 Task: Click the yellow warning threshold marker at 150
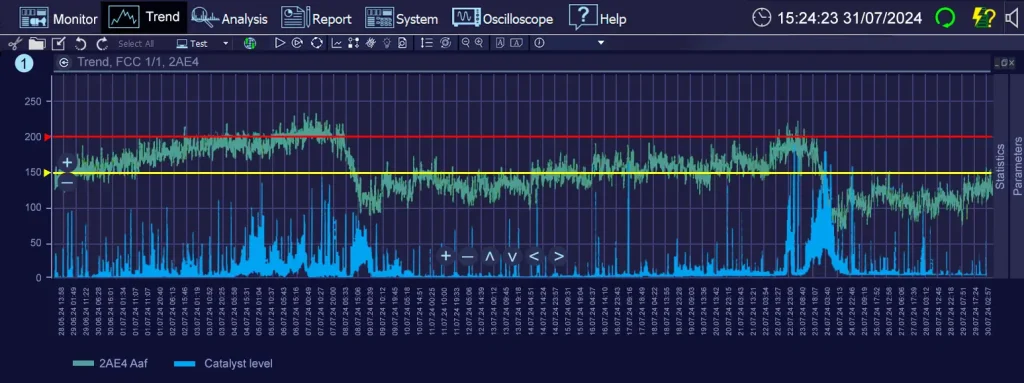coord(47,173)
